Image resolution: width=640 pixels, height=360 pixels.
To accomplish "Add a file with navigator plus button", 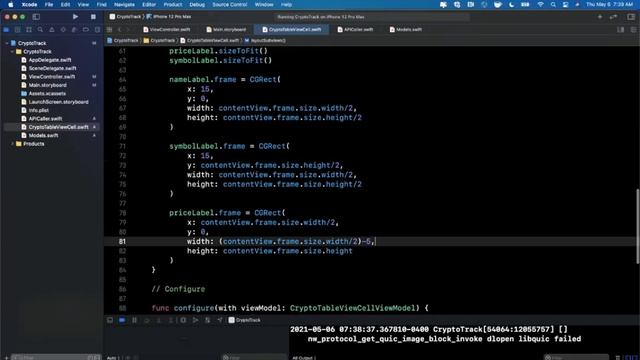I will tap(6, 358).
